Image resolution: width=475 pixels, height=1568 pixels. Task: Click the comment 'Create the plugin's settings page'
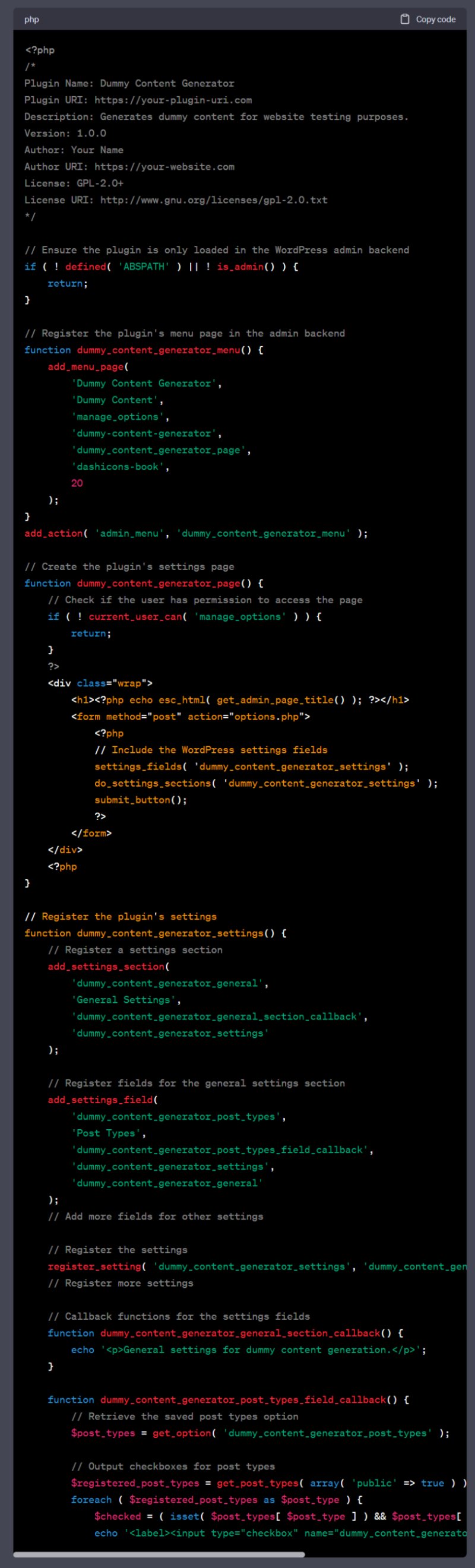tap(129, 566)
